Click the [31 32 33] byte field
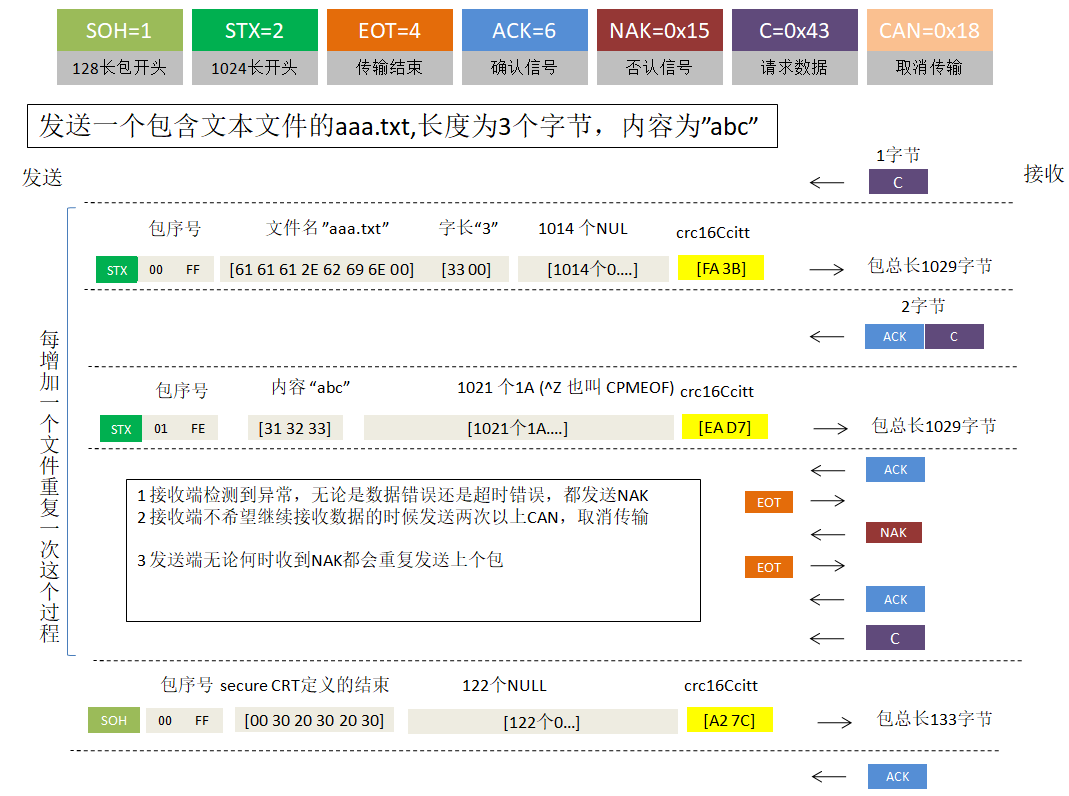The image size is (1069, 796). 295,429
